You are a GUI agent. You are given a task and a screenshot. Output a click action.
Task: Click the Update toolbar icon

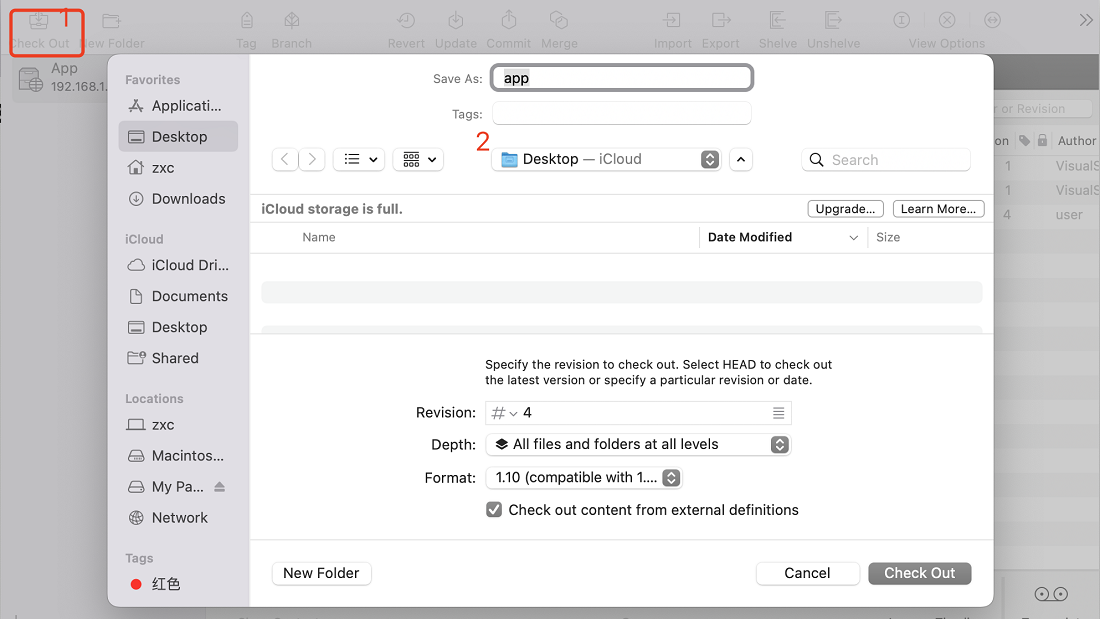[456, 20]
